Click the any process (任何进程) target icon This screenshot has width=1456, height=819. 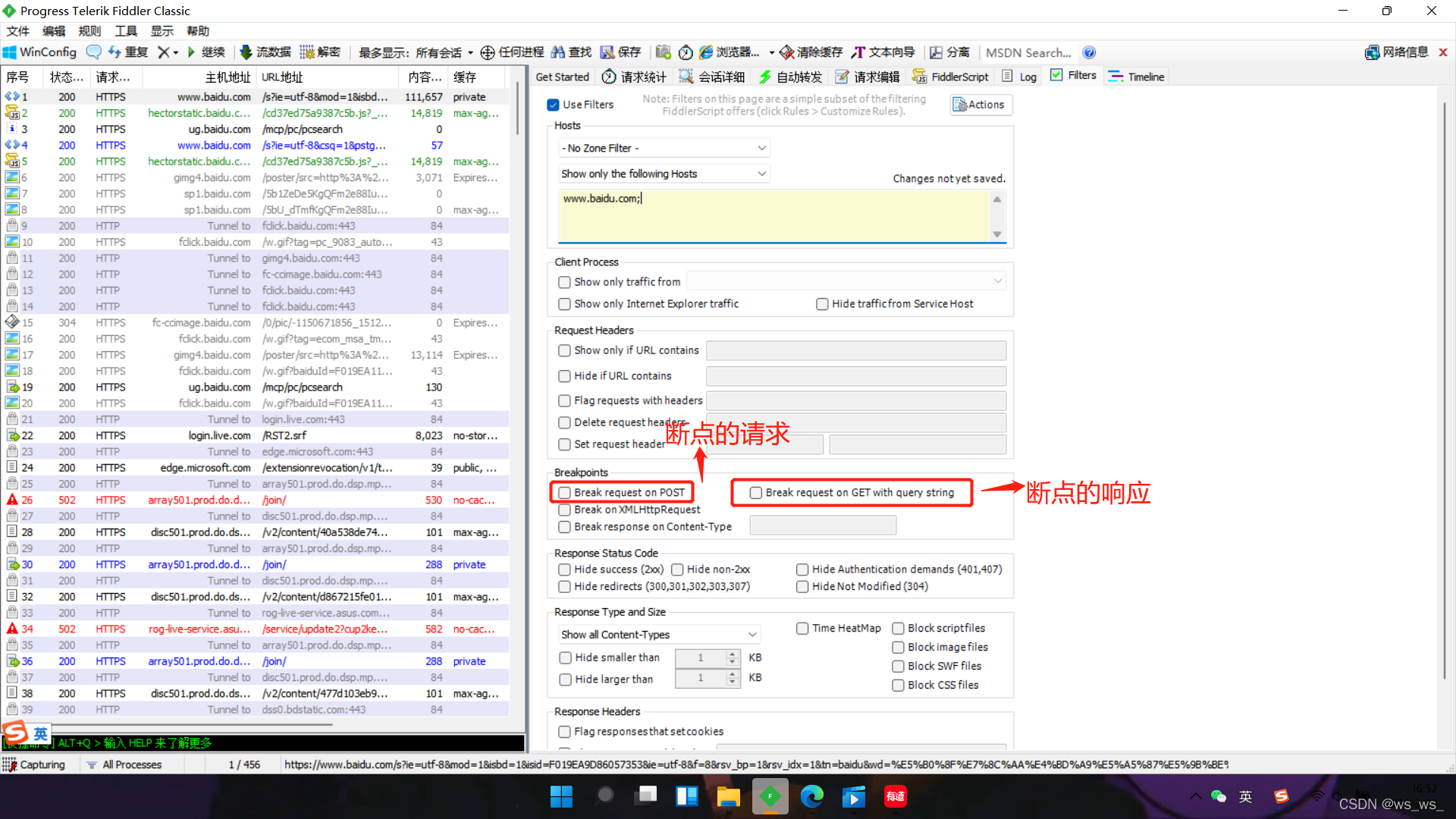click(x=488, y=52)
